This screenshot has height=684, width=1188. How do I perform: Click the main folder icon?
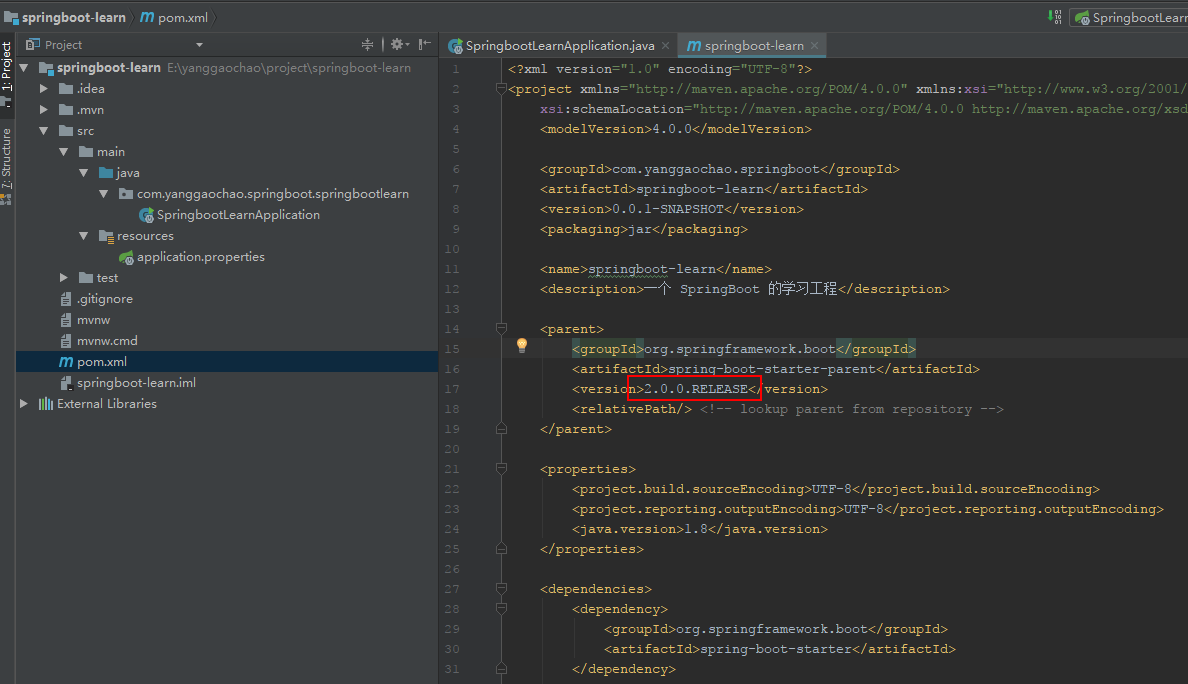coord(86,151)
